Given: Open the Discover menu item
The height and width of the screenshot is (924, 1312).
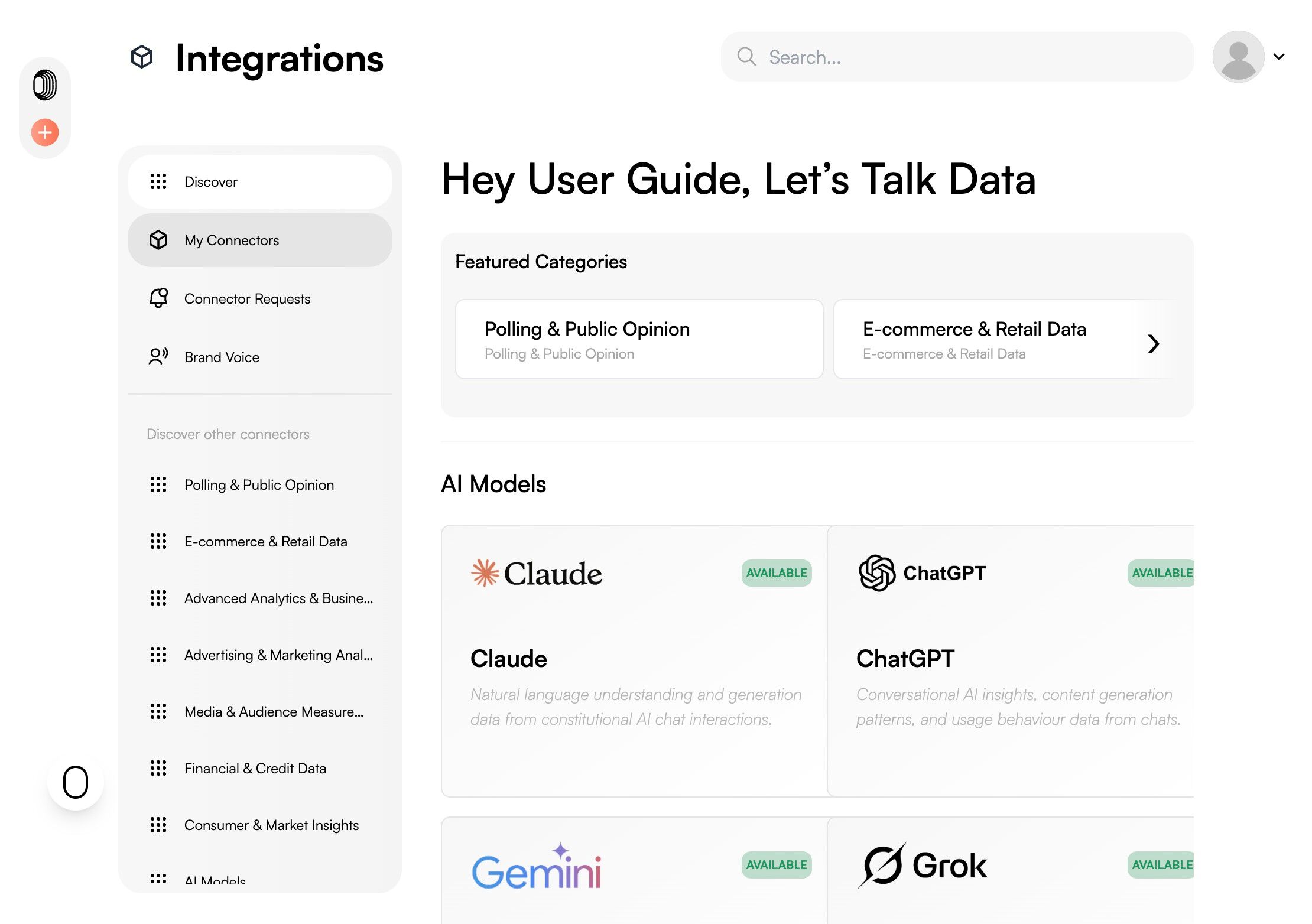Looking at the screenshot, I should click(260, 181).
